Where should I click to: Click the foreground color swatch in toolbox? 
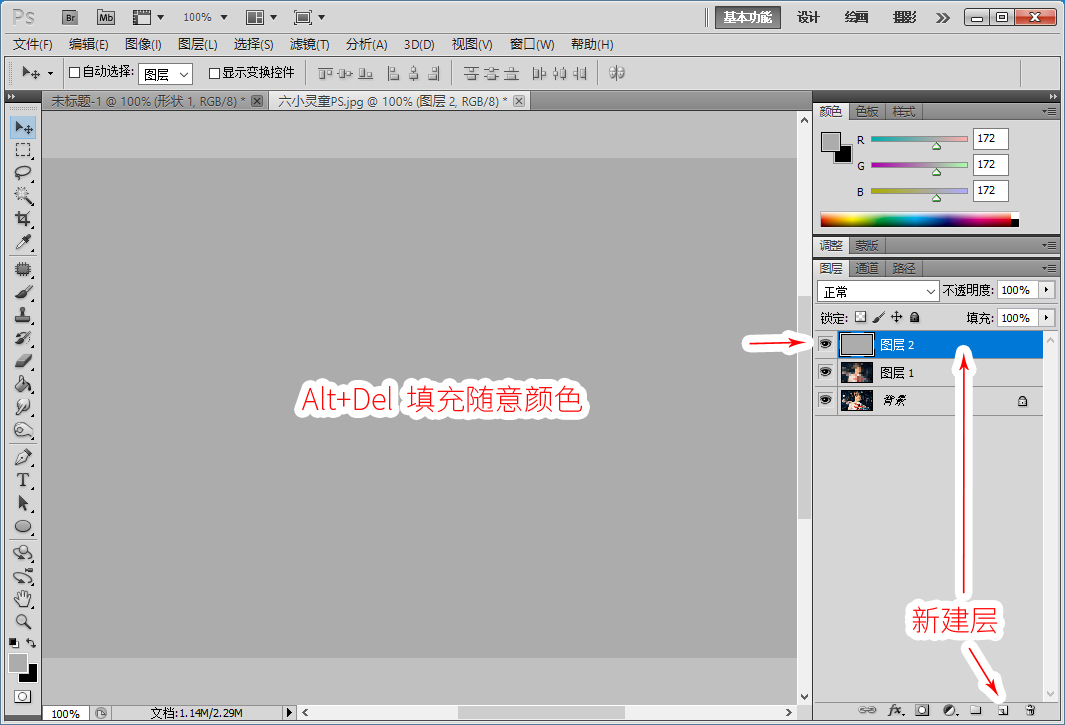click(17, 662)
